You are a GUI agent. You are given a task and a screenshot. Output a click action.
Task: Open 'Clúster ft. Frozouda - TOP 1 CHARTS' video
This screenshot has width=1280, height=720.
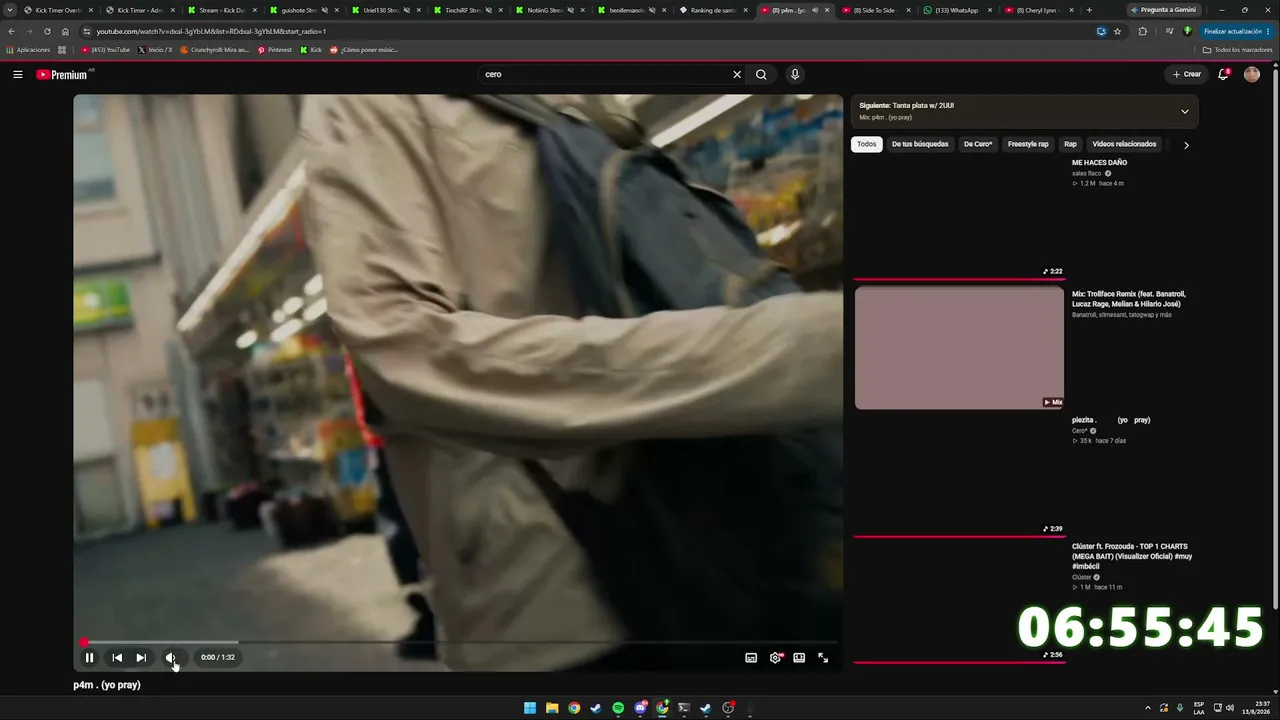click(x=1132, y=556)
